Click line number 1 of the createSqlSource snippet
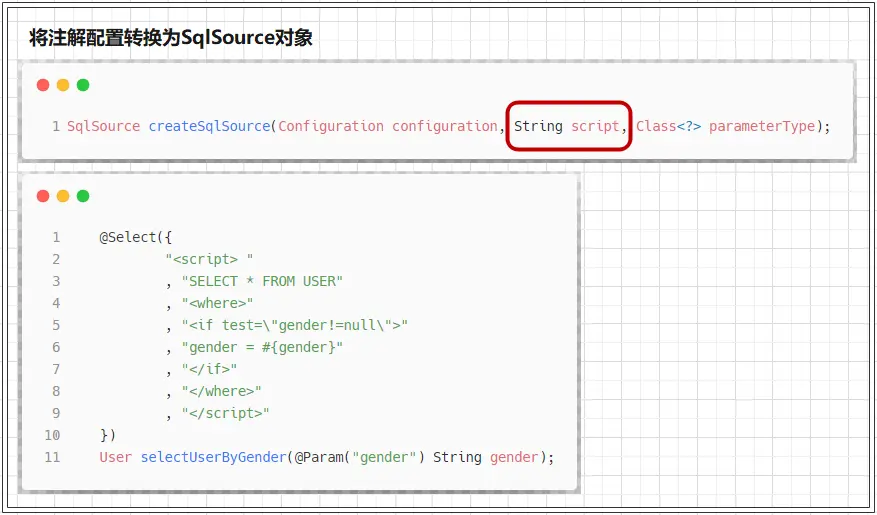The height and width of the screenshot is (515, 877). click(56, 126)
